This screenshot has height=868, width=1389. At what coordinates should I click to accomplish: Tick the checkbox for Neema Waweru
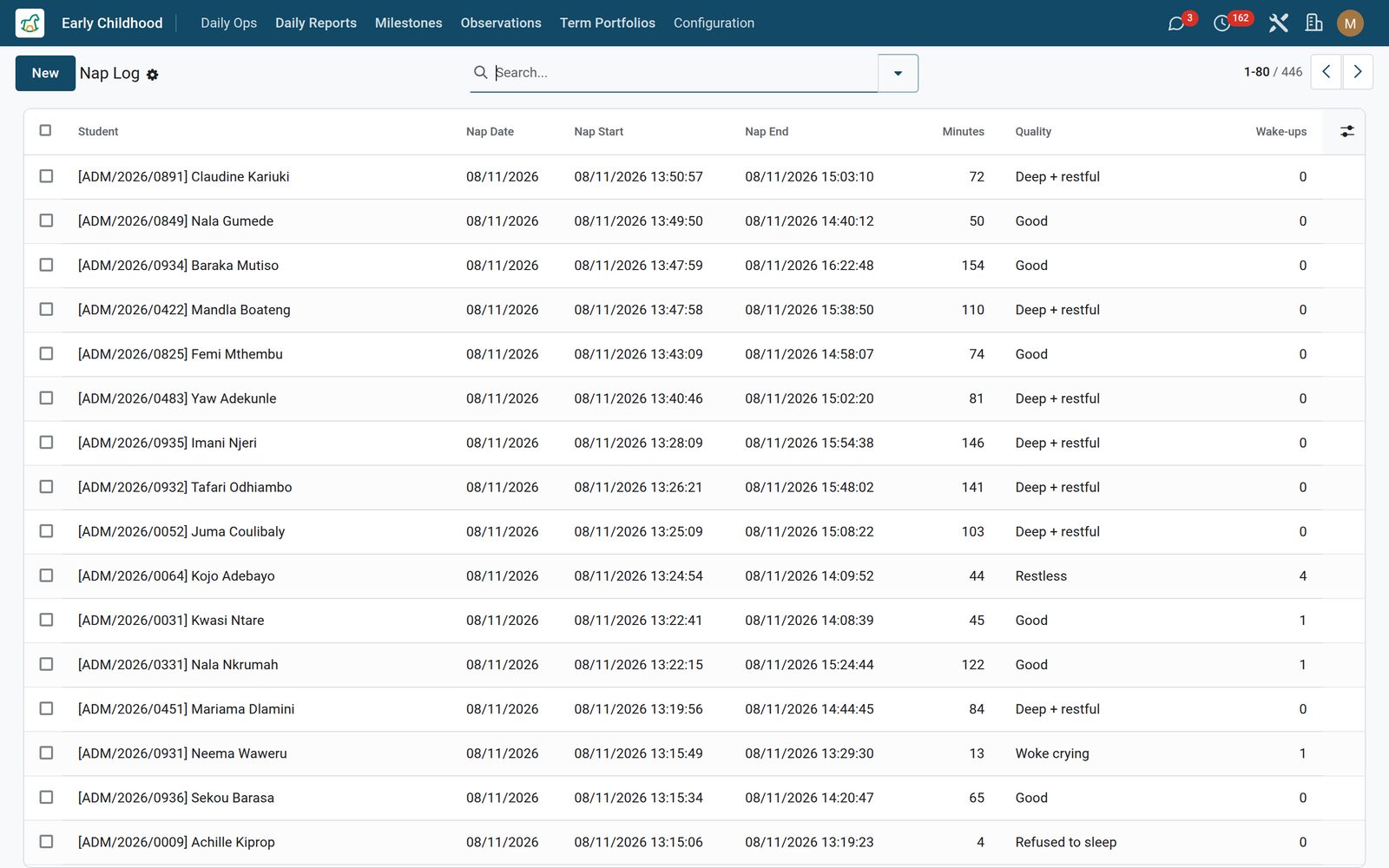point(46,753)
